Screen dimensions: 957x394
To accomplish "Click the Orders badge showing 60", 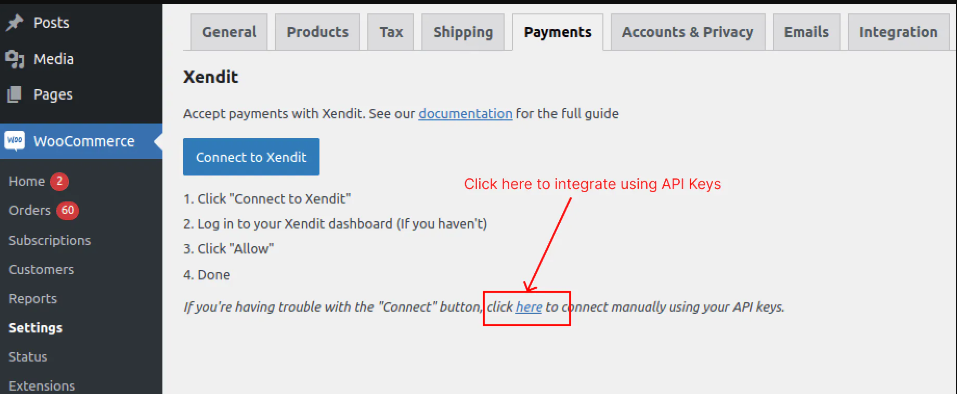I will 67,210.
